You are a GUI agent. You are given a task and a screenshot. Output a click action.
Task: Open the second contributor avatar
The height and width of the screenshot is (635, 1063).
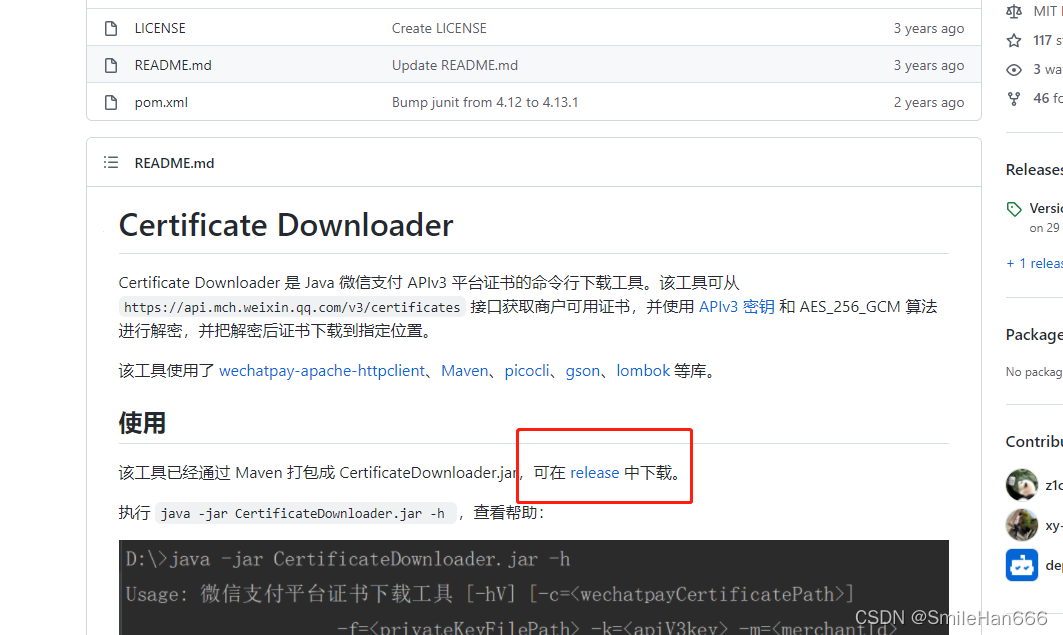[x=1022, y=525]
